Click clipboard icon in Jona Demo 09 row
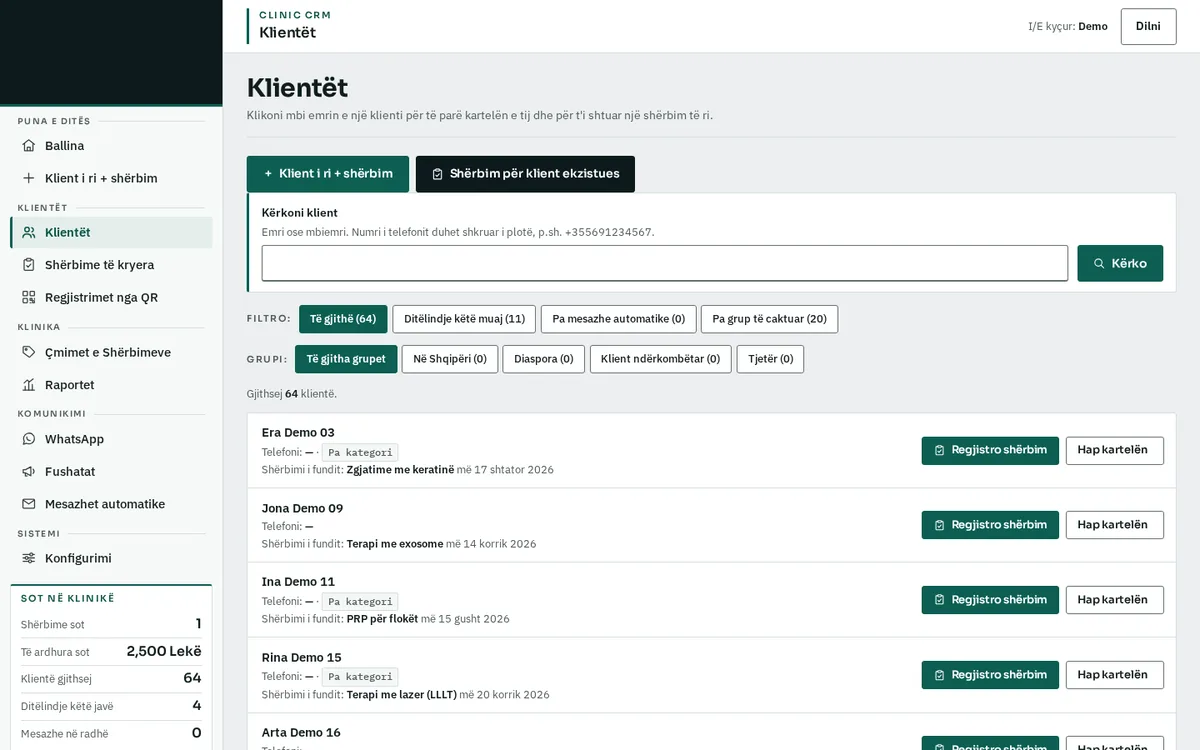 point(939,525)
